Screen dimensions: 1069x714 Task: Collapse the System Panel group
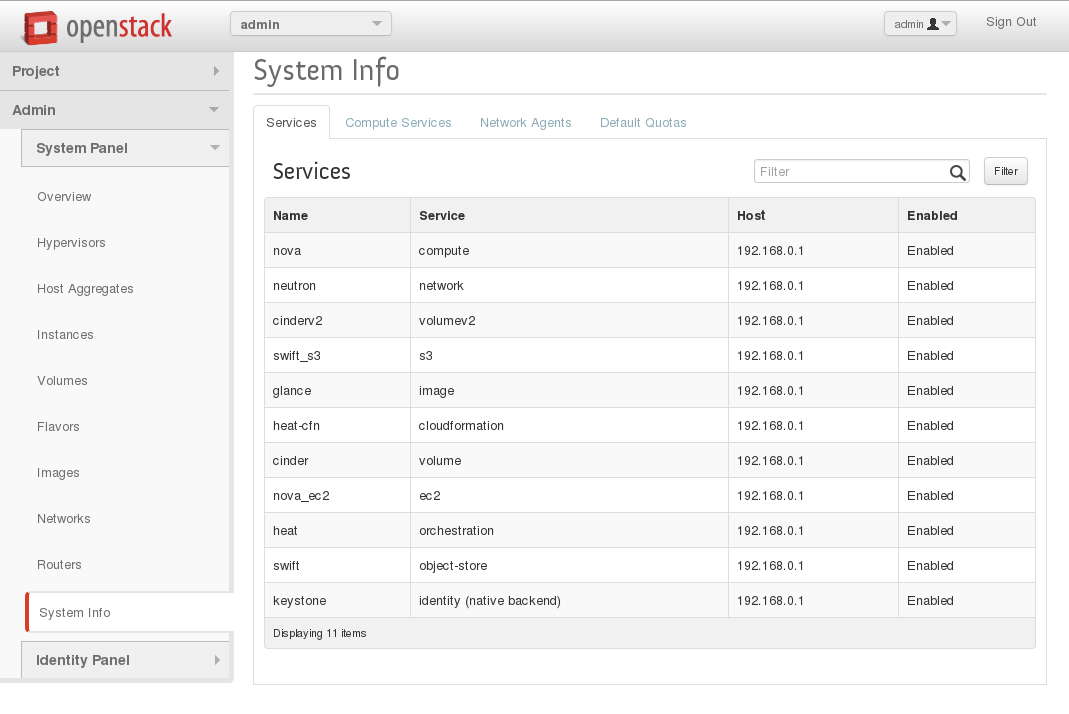point(125,148)
